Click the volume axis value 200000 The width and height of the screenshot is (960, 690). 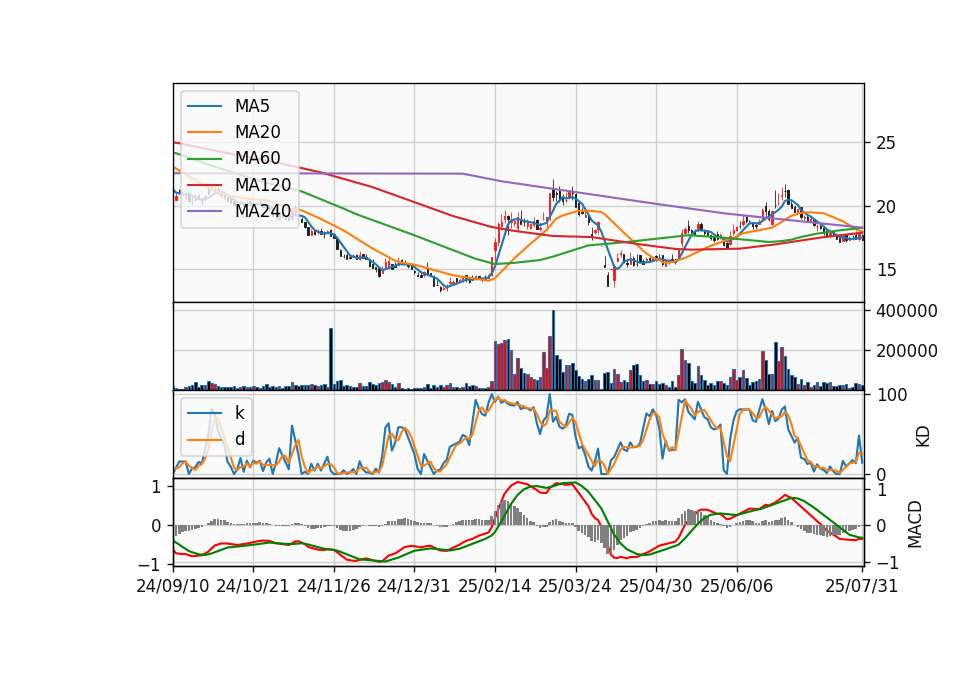point(907,351)
